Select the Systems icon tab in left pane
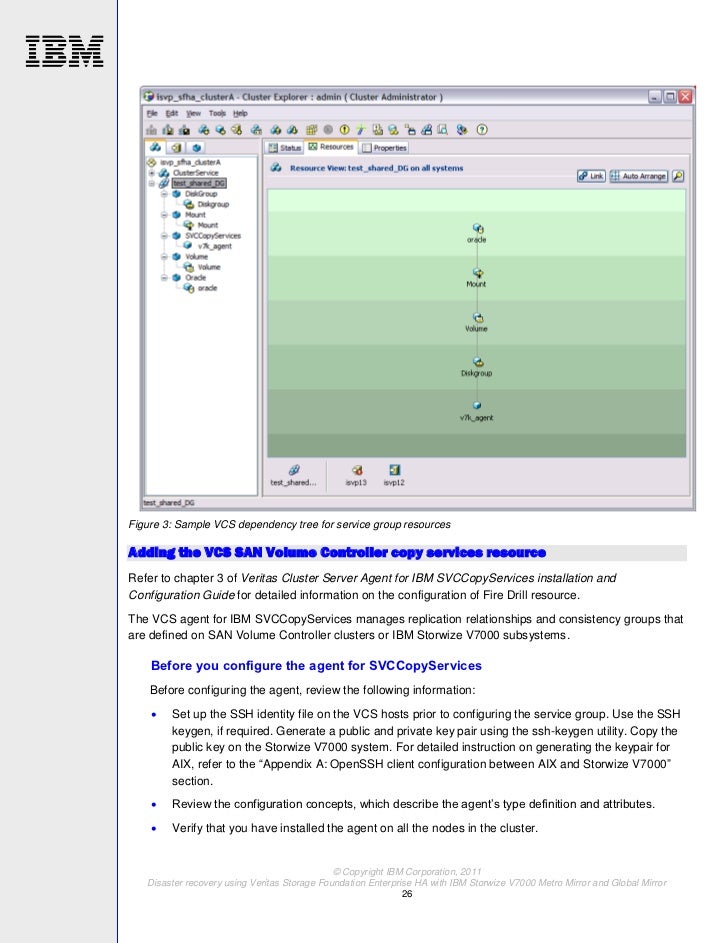The width and height of the screenshot is (728, 943). coord(176,147)
